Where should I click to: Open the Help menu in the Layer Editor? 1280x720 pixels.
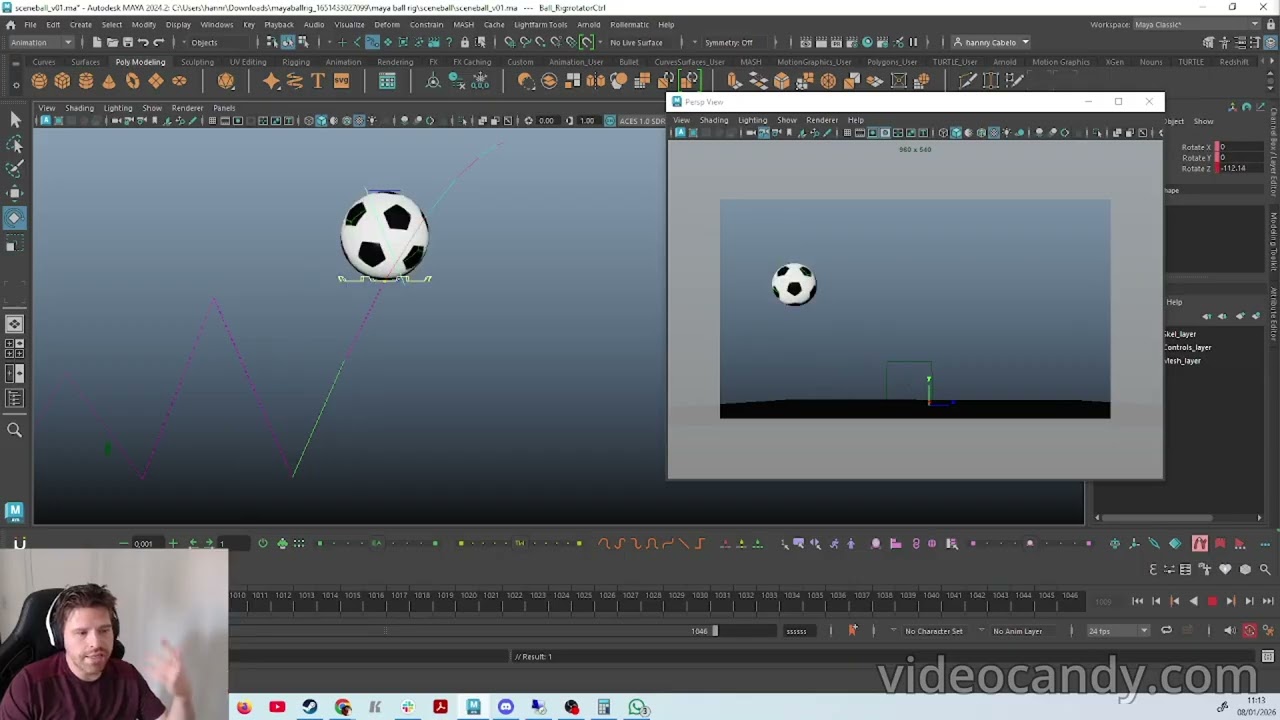1174,302
